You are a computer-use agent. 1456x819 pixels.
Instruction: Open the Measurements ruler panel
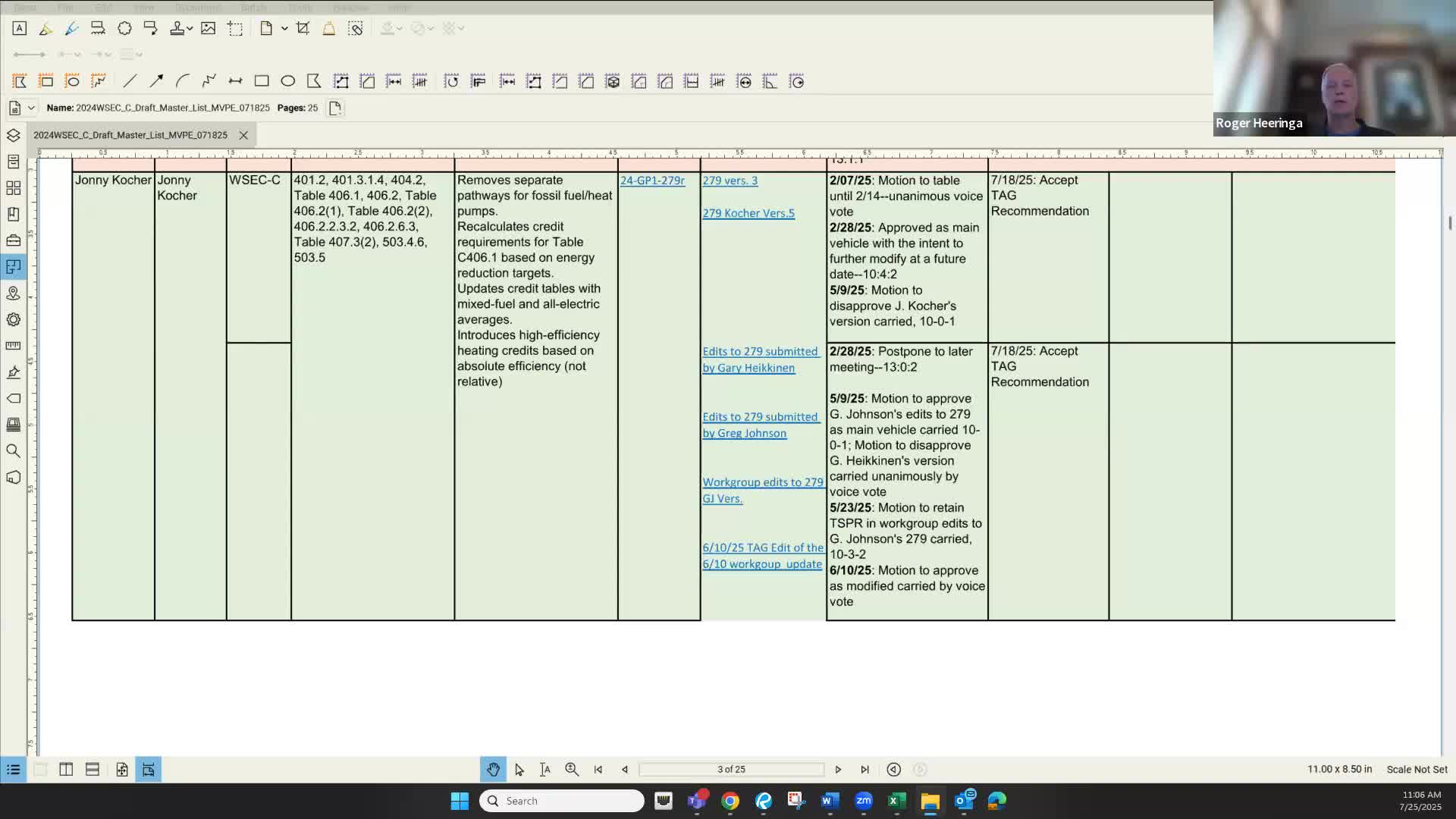(13, 345)
